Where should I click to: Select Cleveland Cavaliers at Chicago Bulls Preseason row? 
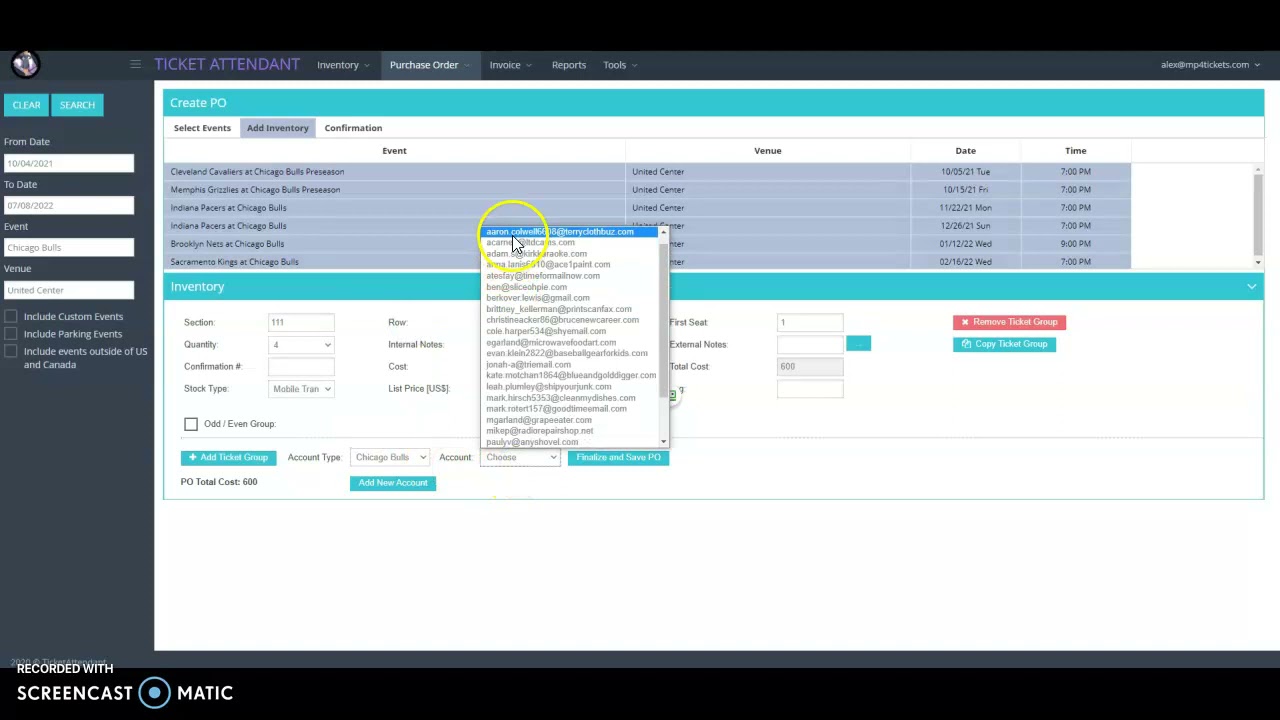click(648, 172)
